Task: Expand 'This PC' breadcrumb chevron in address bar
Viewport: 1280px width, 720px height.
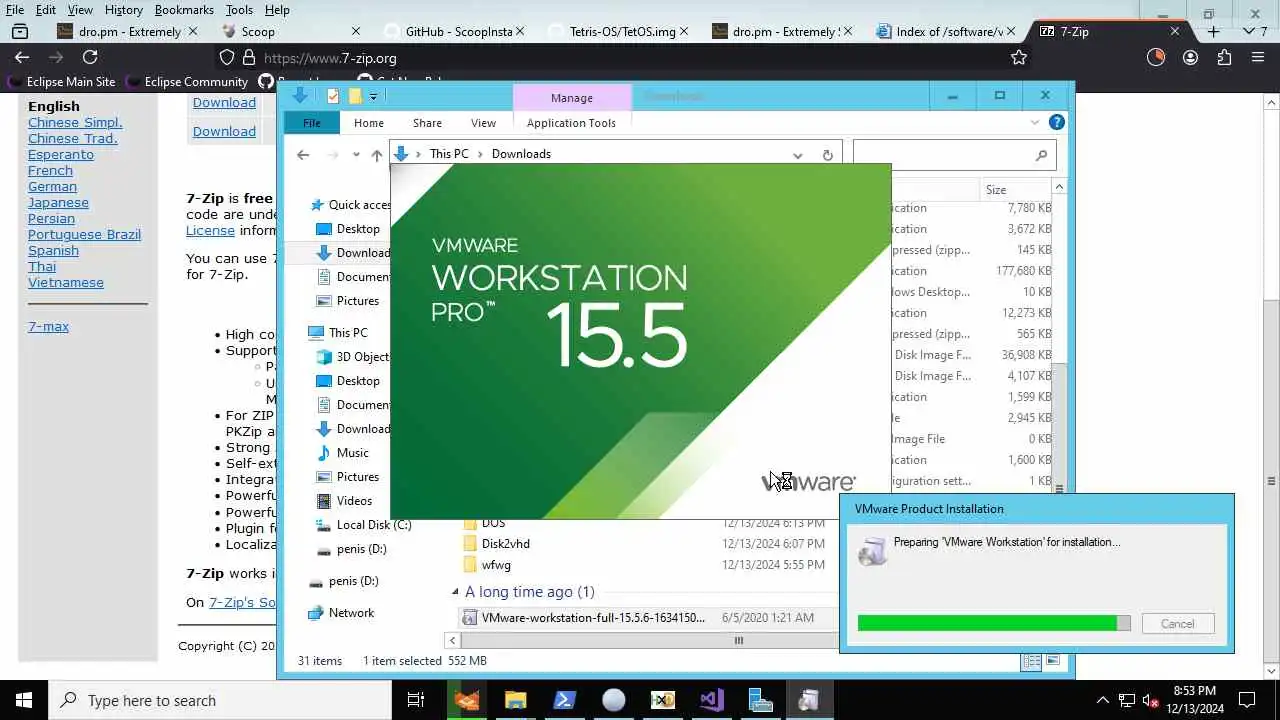Action: coord(480,154)
